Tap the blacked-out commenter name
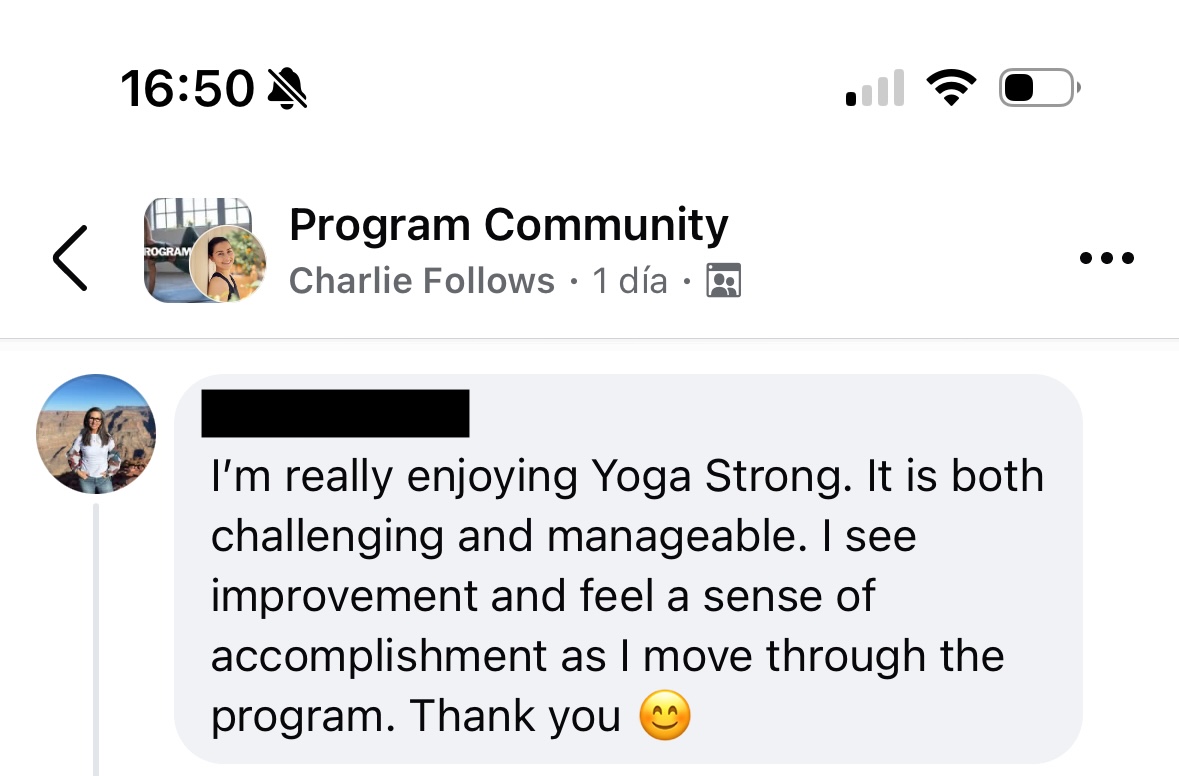The image size is (1179, 776). click(x=335, y=414)
